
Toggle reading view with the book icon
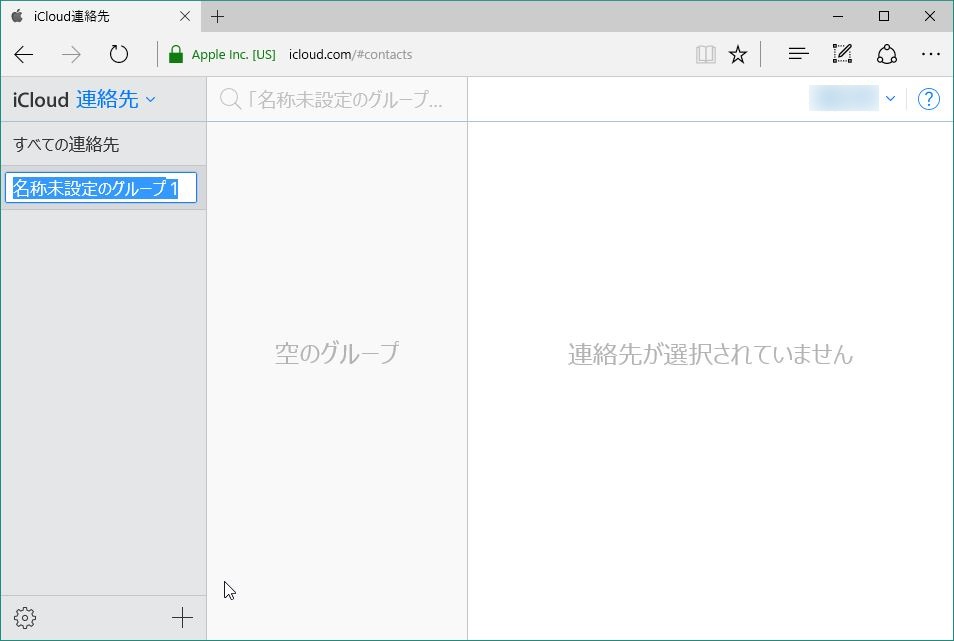point(706,55)
